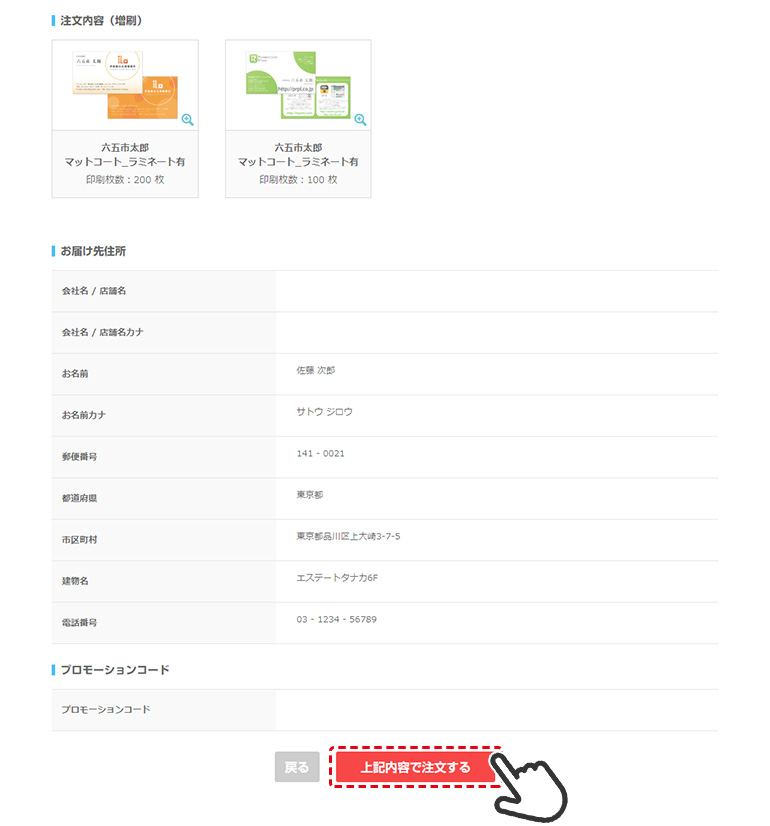Submit order with 上記内容で注文する button
Viewport: 770px width, 826px height.
pyautogui.click(x=415, y=766)
